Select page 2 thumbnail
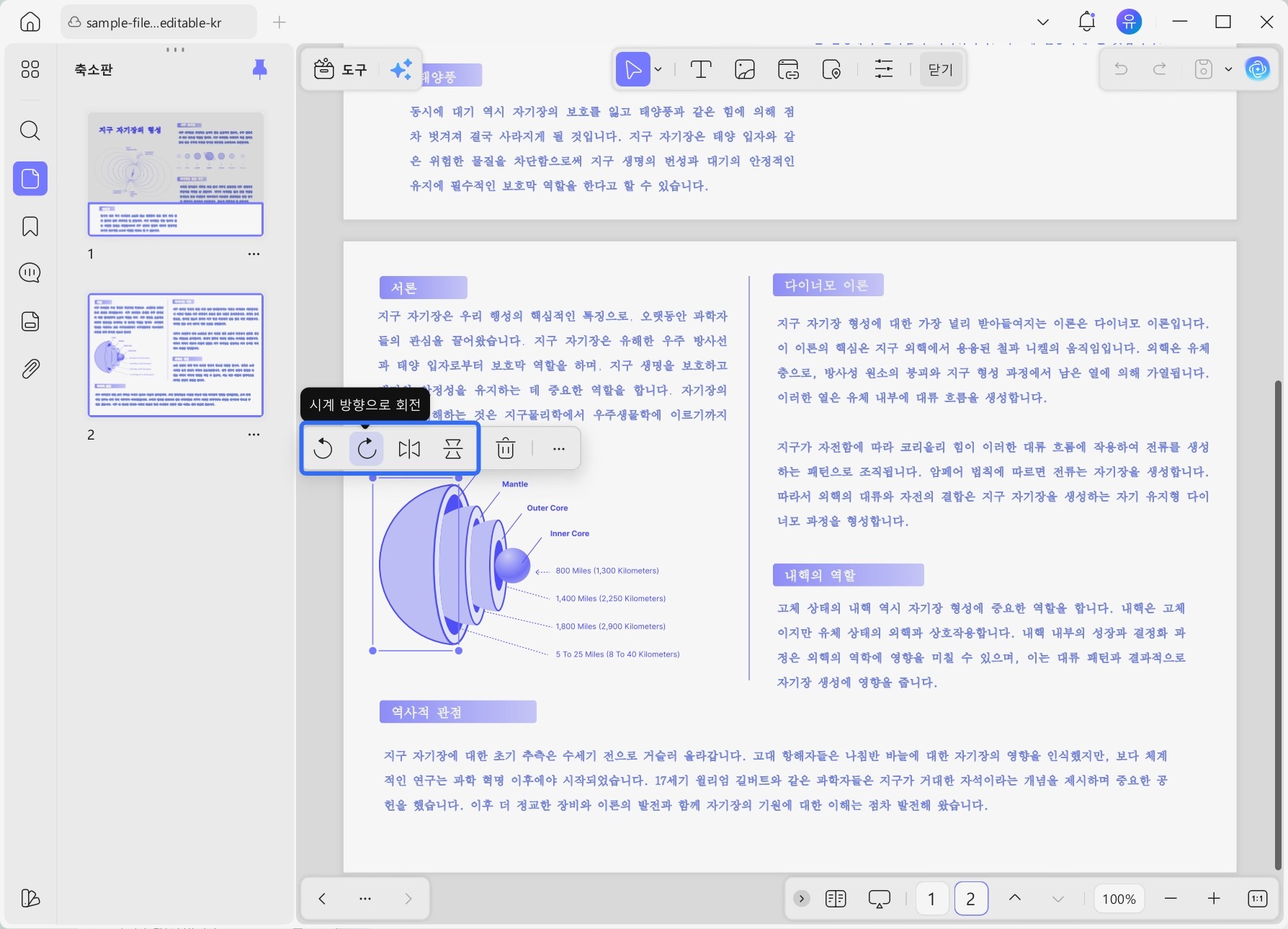This screenshot has width=1288, height=929. pyautogui.click(x=176, y=355)
